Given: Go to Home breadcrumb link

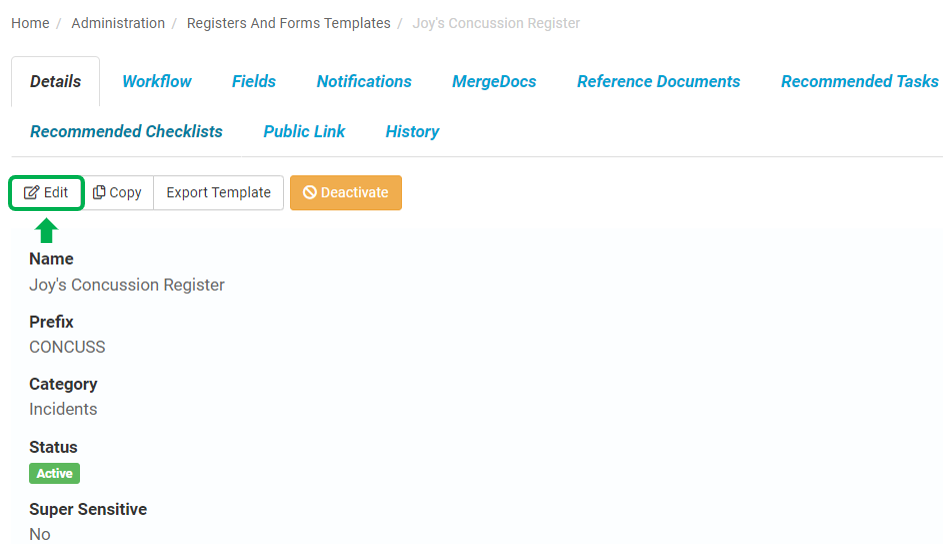Looking at the screenshot, I should 30,23.
